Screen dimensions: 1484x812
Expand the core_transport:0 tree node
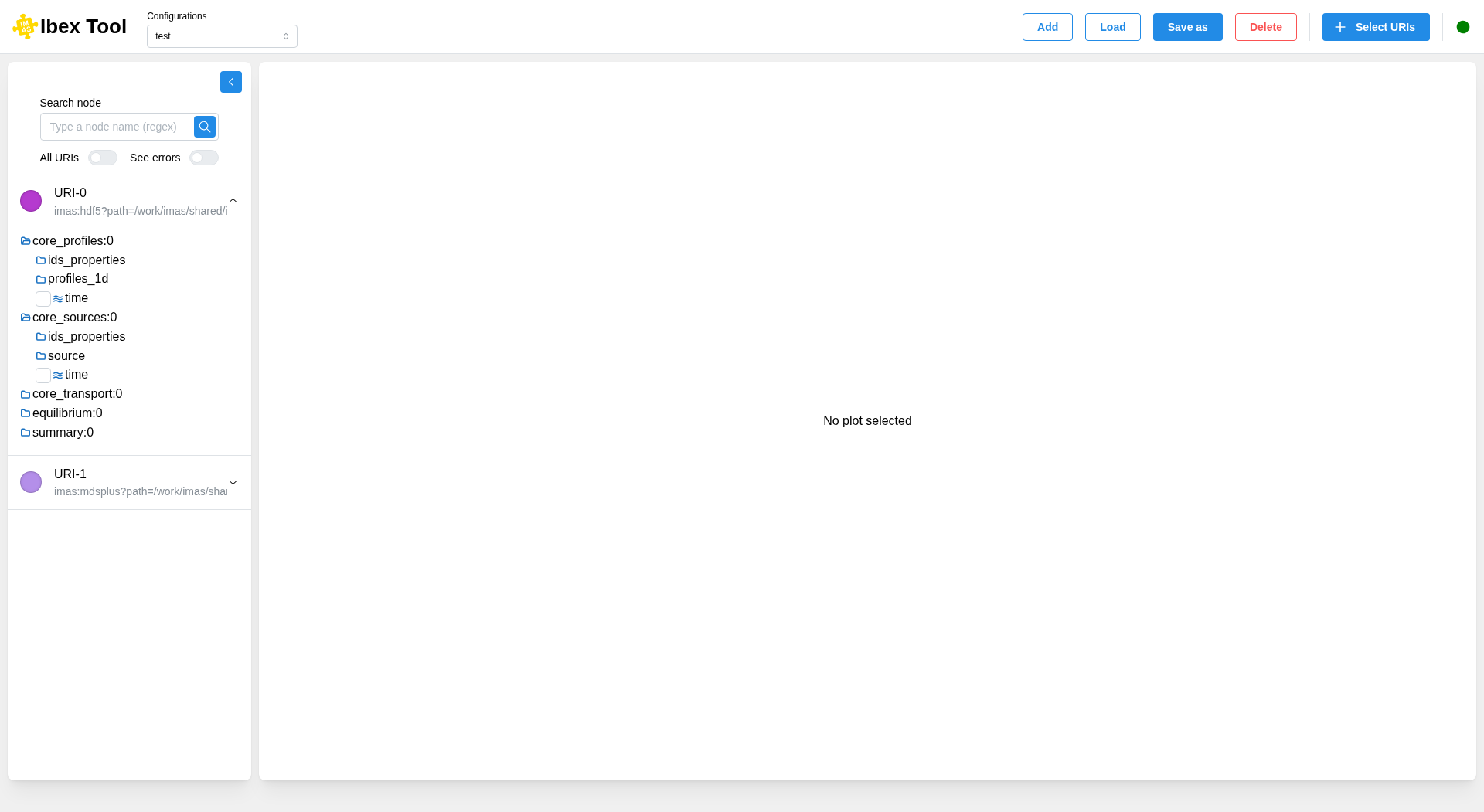click(77, 394)
